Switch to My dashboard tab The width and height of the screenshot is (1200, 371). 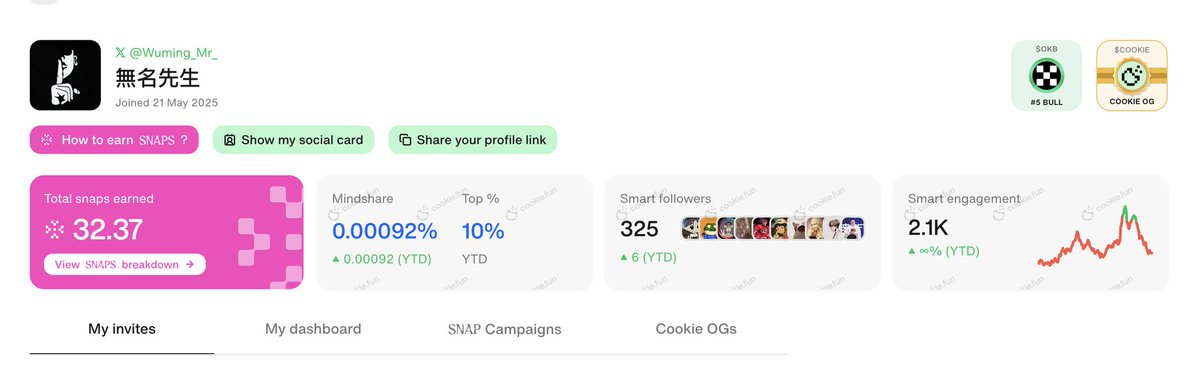(313, 328)
